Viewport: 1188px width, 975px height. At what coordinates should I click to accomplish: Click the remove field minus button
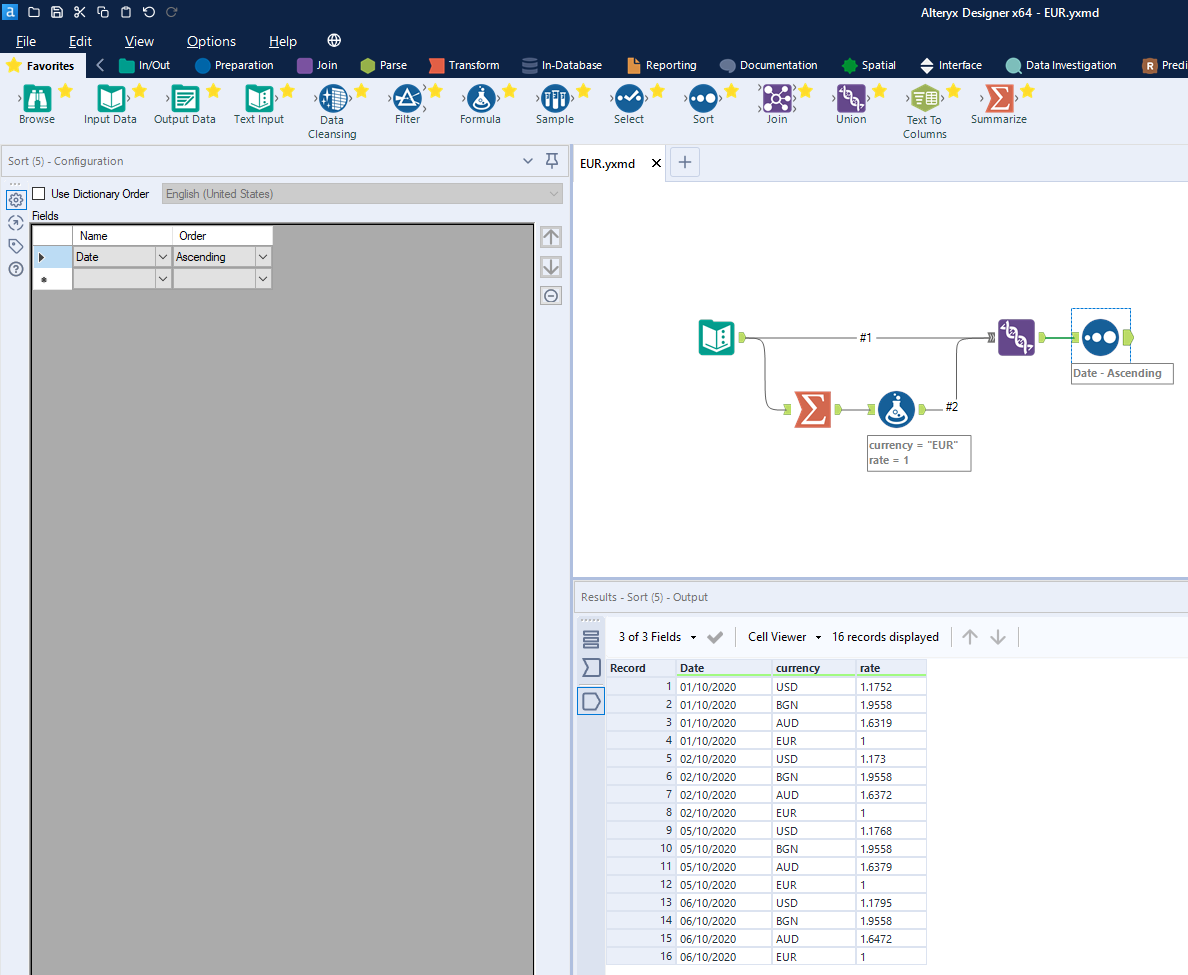coord(551,295)
